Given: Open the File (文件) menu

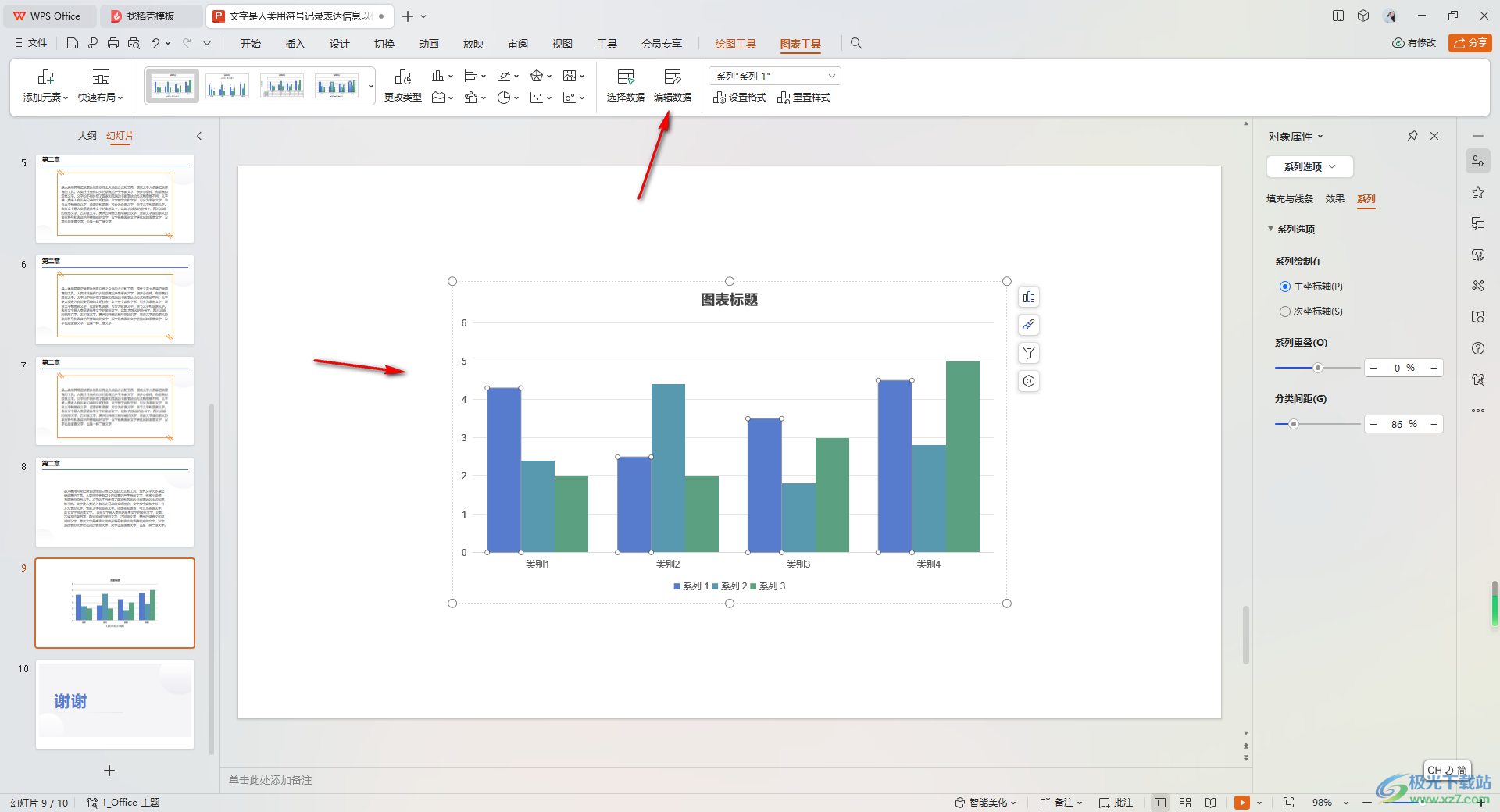Looking at the screenshot, I should point(31,43).
